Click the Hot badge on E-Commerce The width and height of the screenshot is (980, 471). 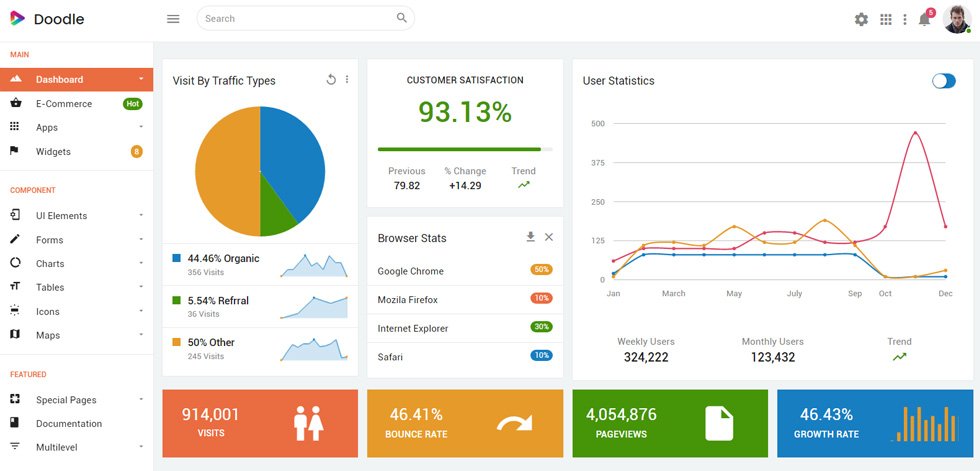point(132,104)
